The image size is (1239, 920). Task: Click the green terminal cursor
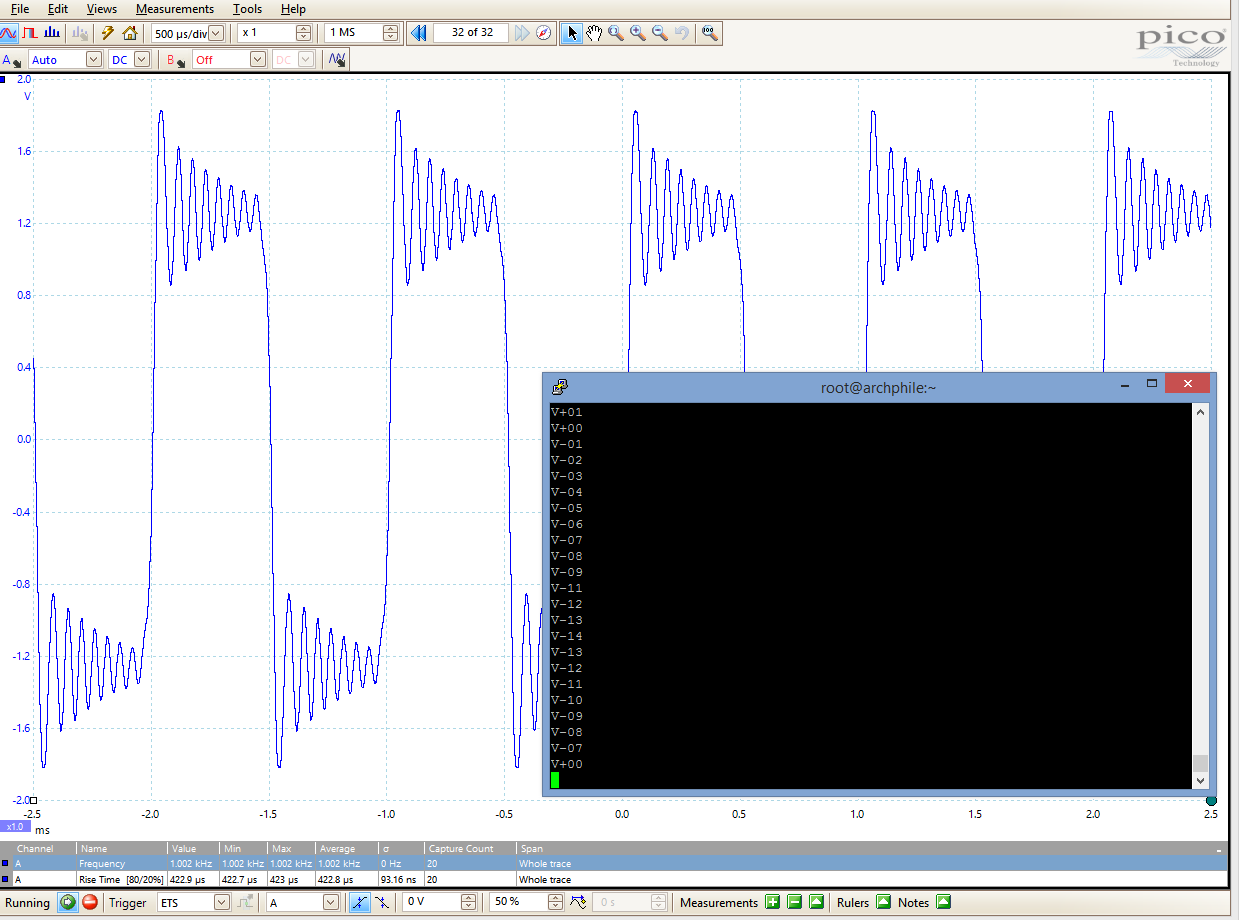click(555, 780)
